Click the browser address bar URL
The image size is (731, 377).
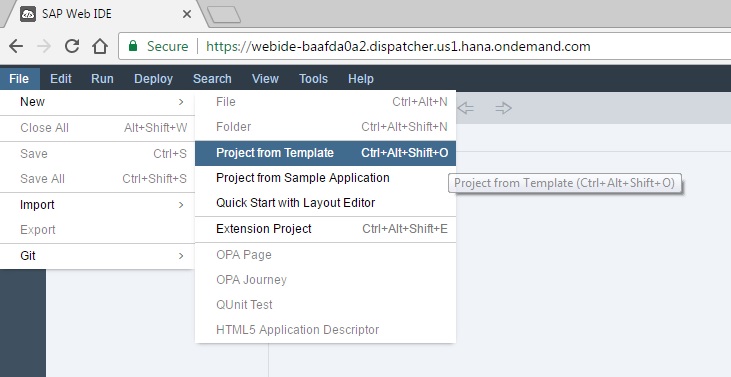point(398,46)
